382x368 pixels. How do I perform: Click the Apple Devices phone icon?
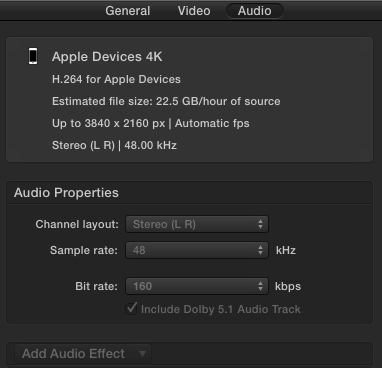(33, 56)
